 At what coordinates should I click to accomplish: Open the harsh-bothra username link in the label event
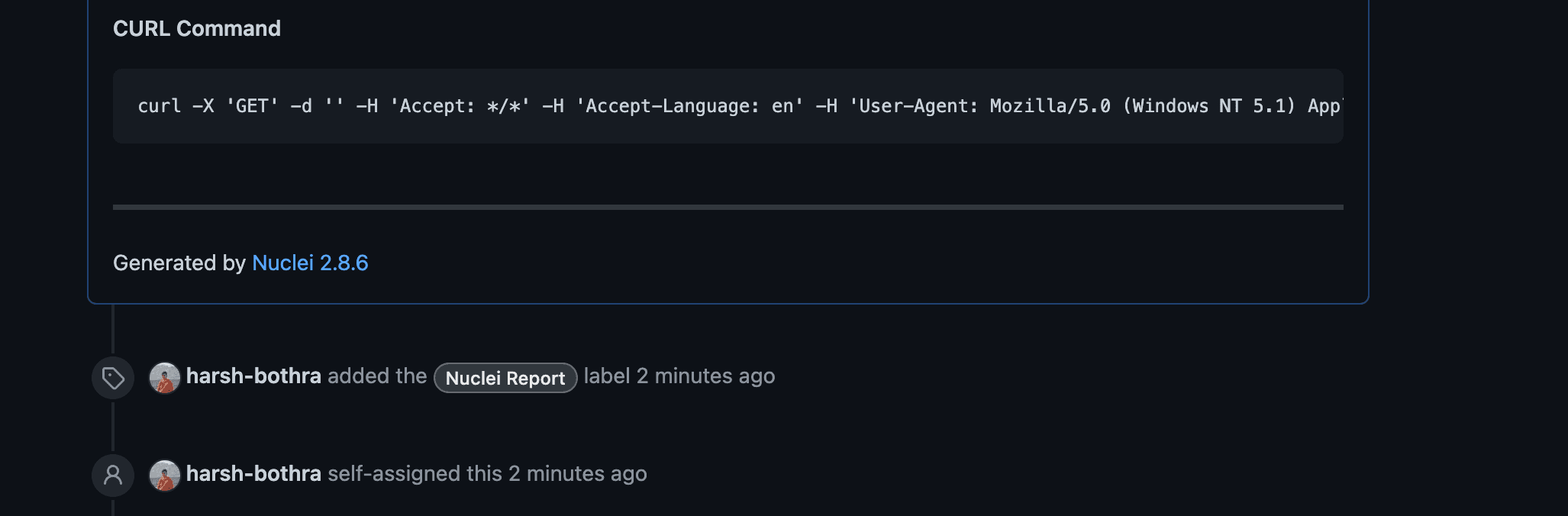[x=253, y=376]
